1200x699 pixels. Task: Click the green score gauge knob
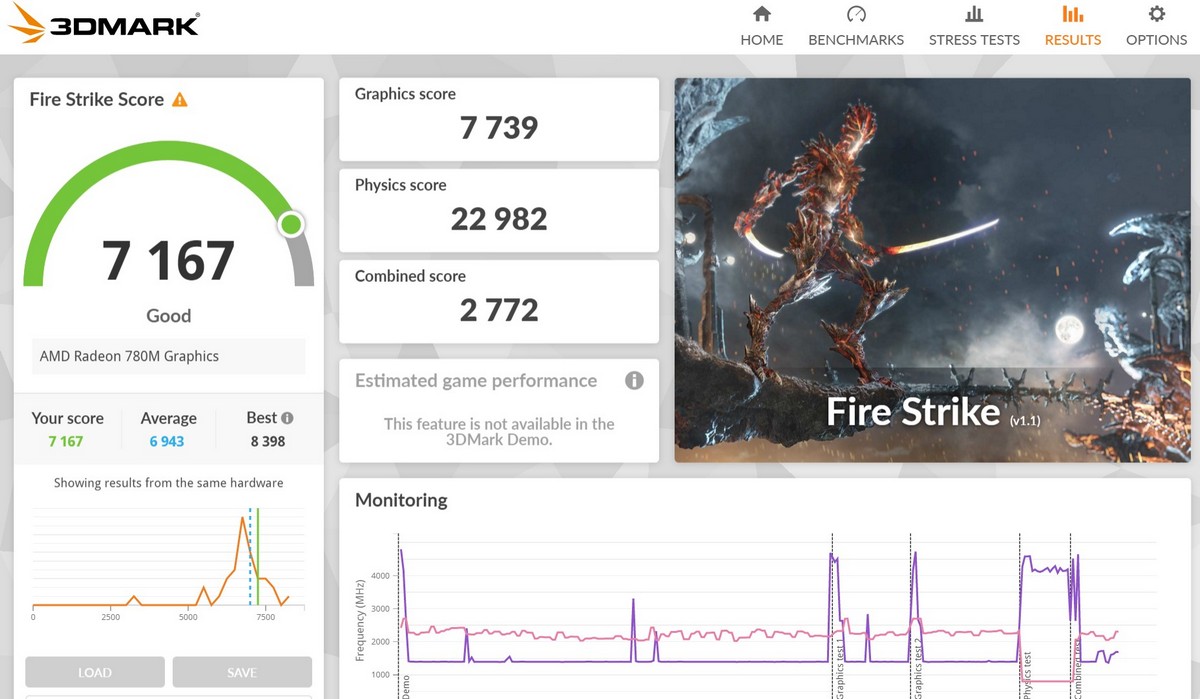click(291, 224)
